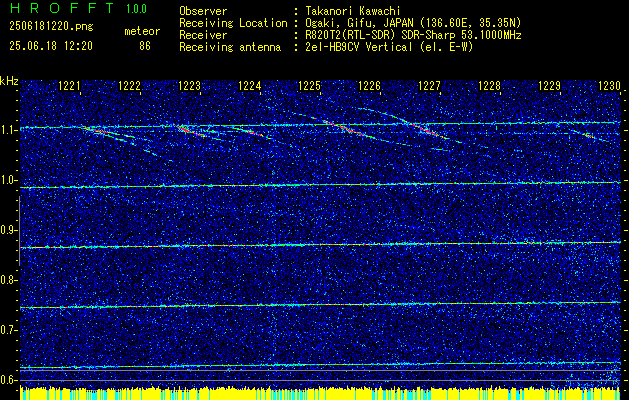Click the observer name Takanori Kawachi
Screen dimensions: 629x400
coord(352,11)
